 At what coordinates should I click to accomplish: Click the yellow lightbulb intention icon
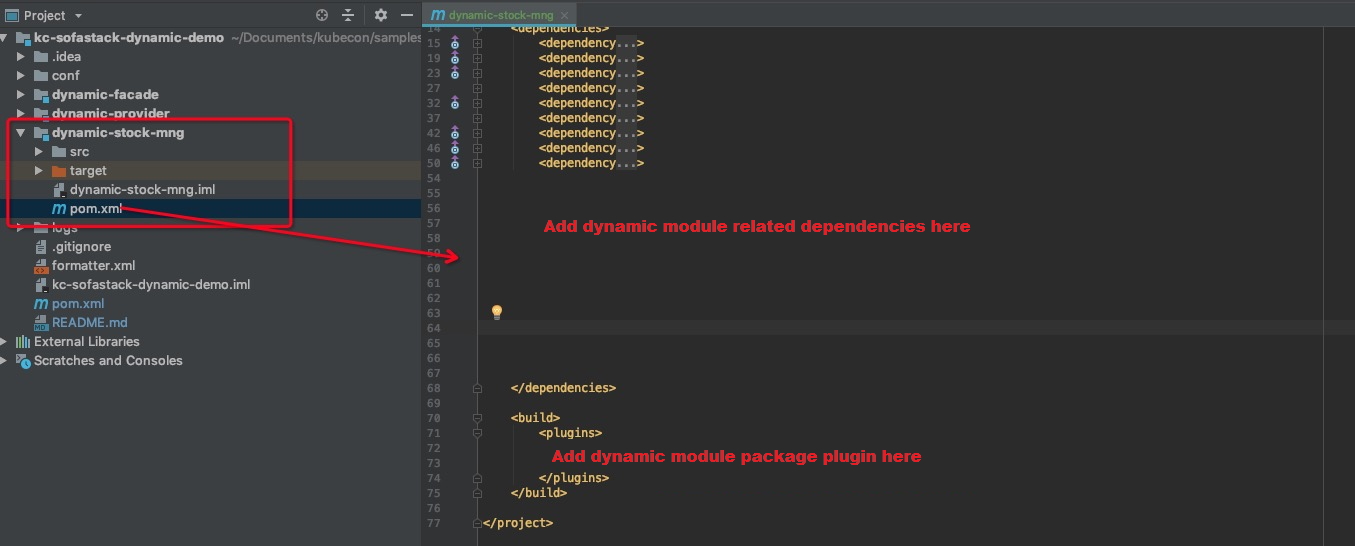pos(496,312)
